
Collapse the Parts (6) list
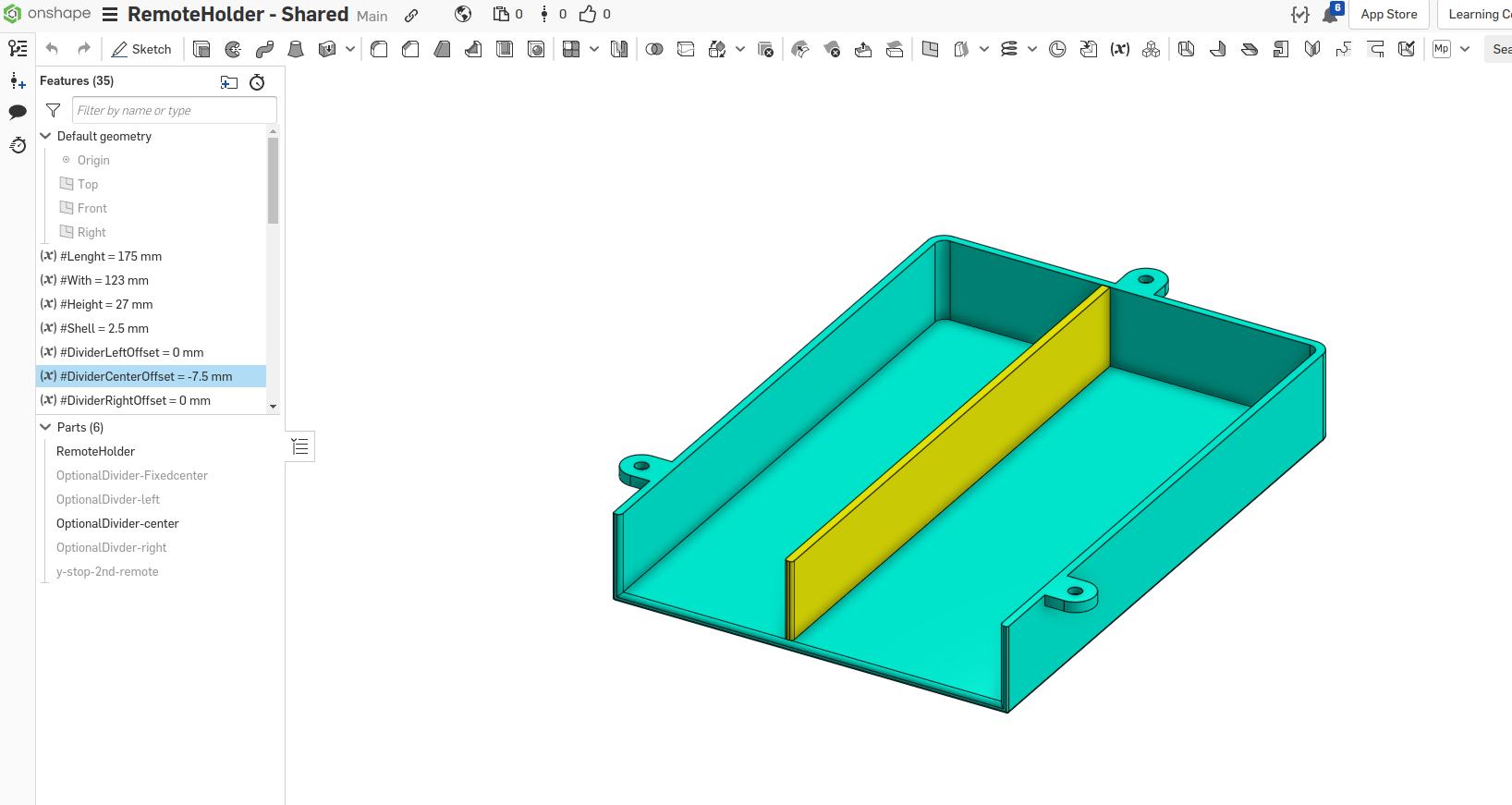pyautogui.click(x=45, y=427)
